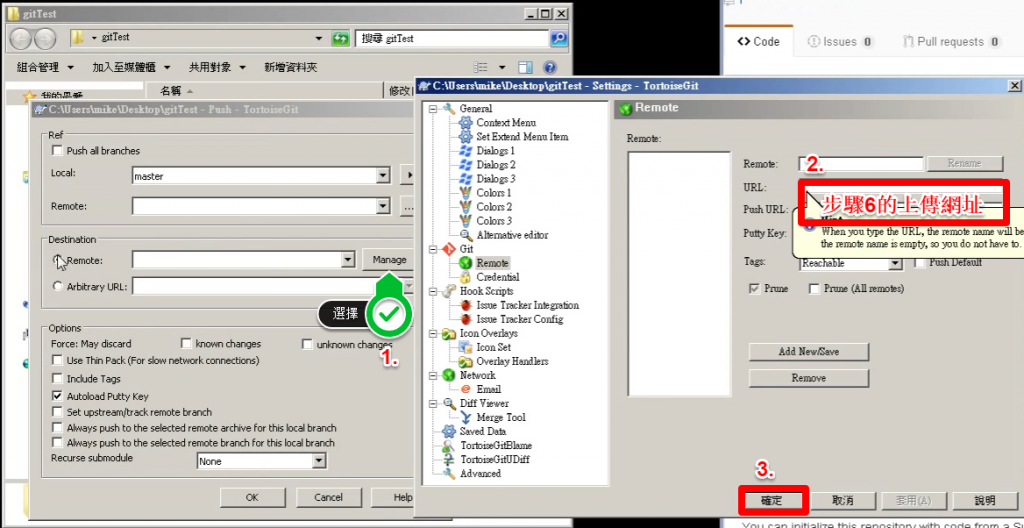
Task: Click the Hook Scripts icon
Action: tap(449, 291)
